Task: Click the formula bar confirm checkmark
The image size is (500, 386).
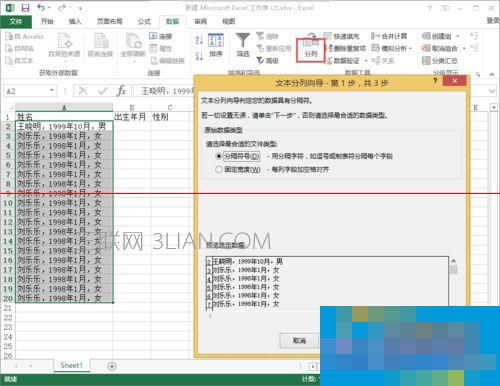Action: tap(103, 91)
